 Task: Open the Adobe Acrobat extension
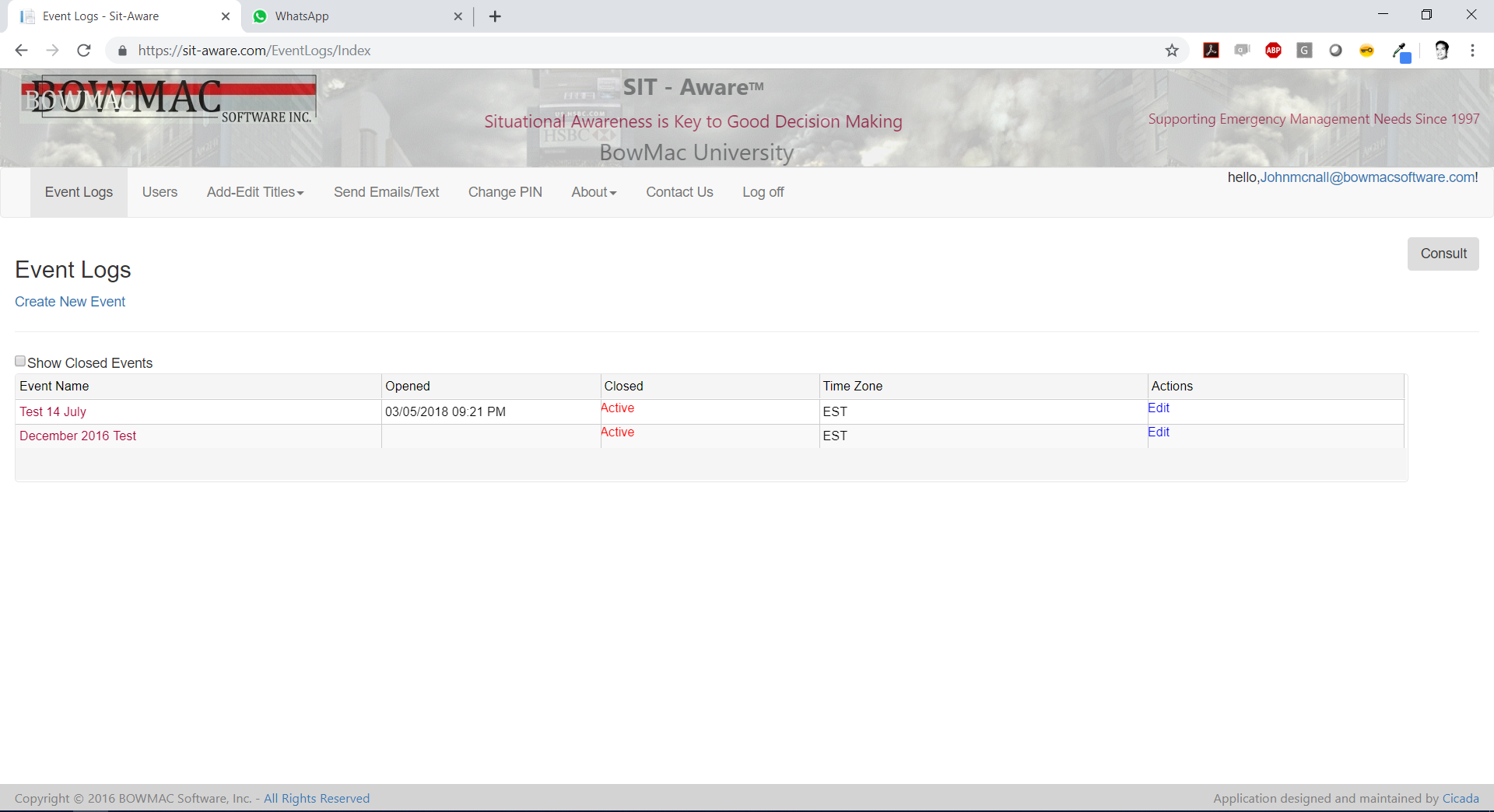coord(1211,51)
